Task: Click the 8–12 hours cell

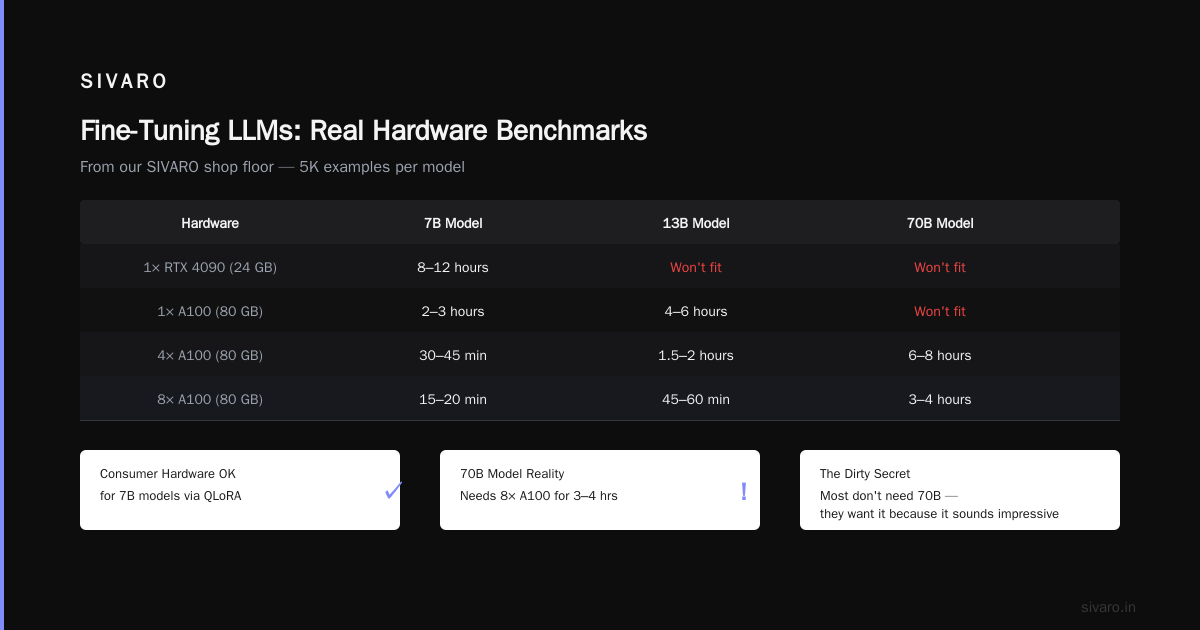Action: coord(453,267)
